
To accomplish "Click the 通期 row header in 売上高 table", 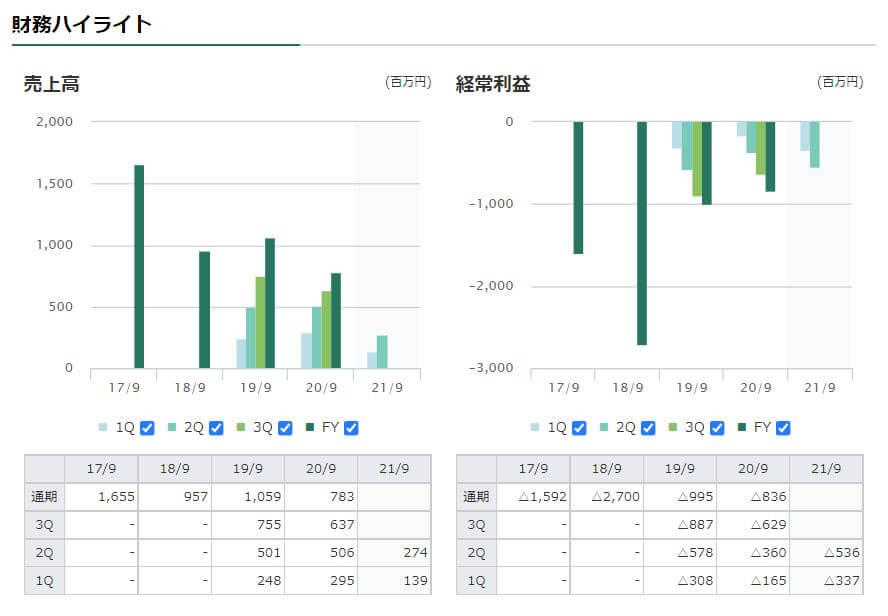I will click(44, 497).
